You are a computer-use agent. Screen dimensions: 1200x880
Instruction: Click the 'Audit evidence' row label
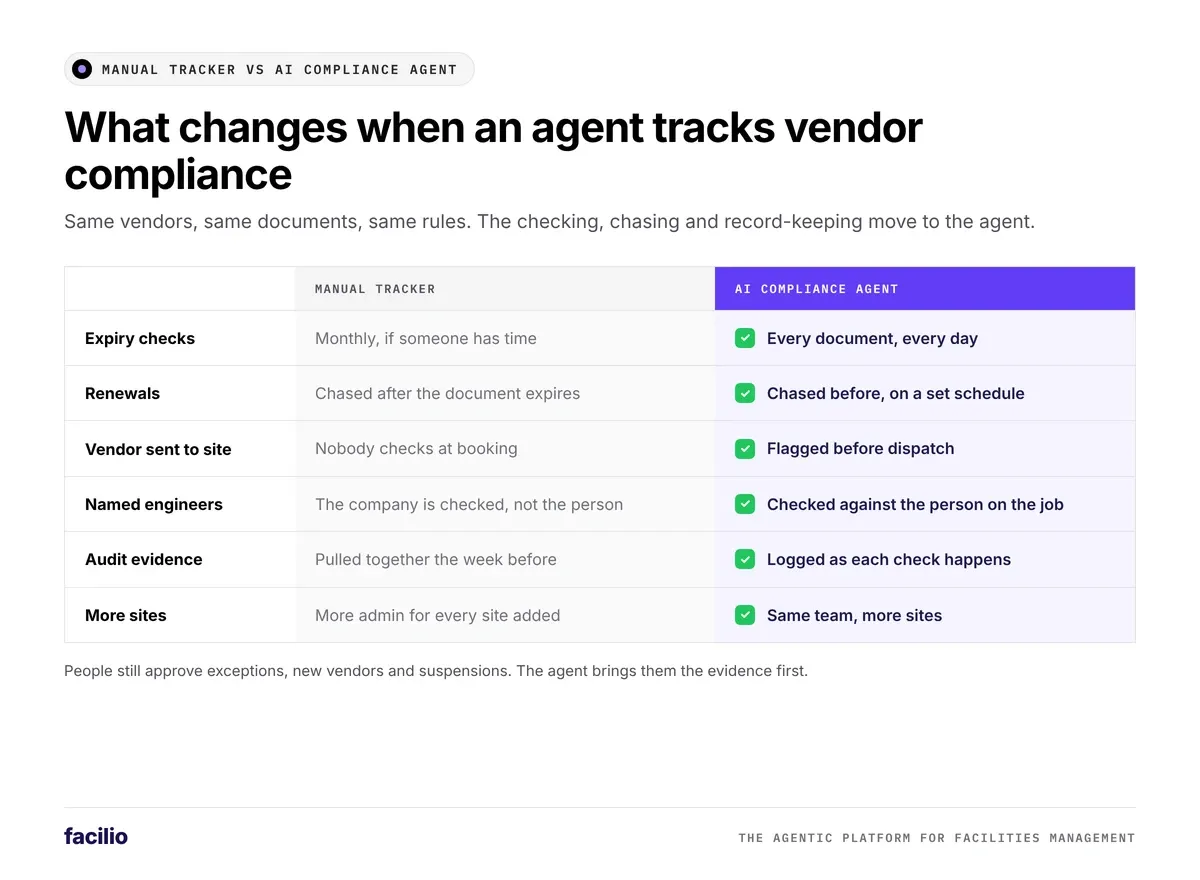(144, 560)
